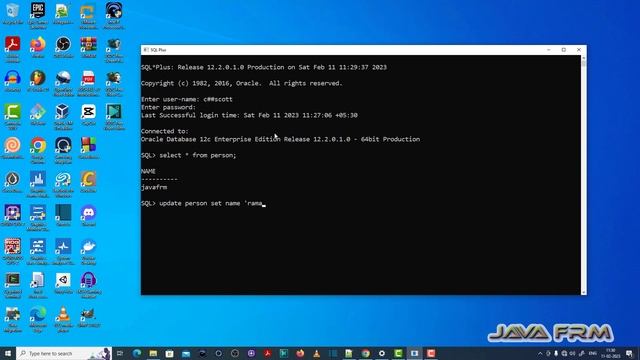The image size is (640, 360).
Task: Click the NAME column header
Action: [148, 171]
